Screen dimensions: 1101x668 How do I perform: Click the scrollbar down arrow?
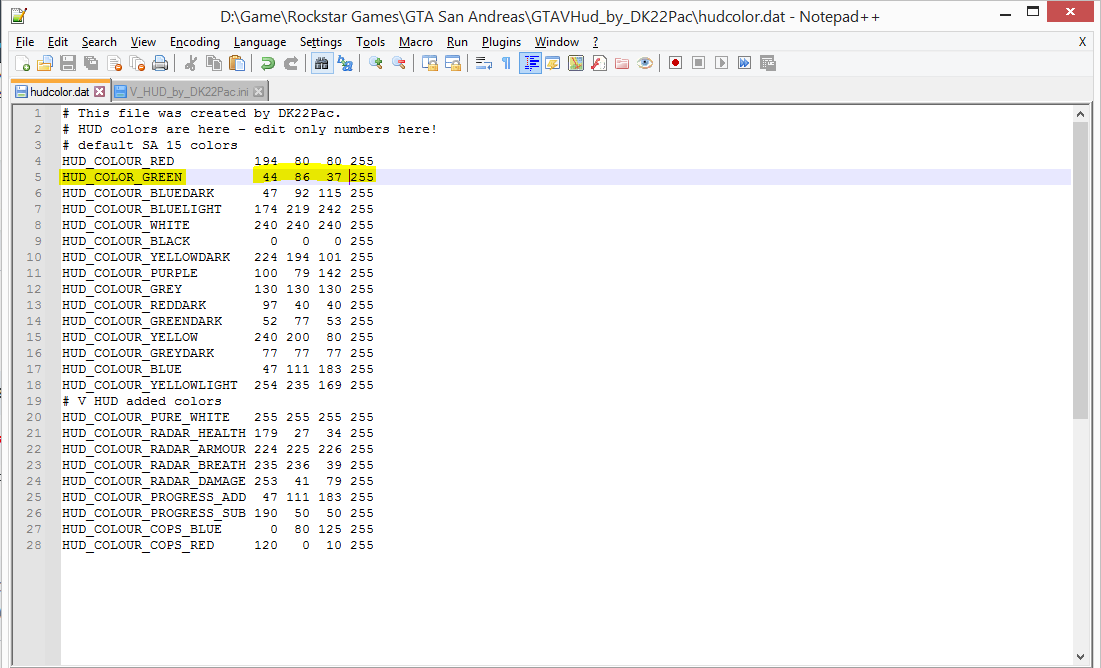(1080, 657)
